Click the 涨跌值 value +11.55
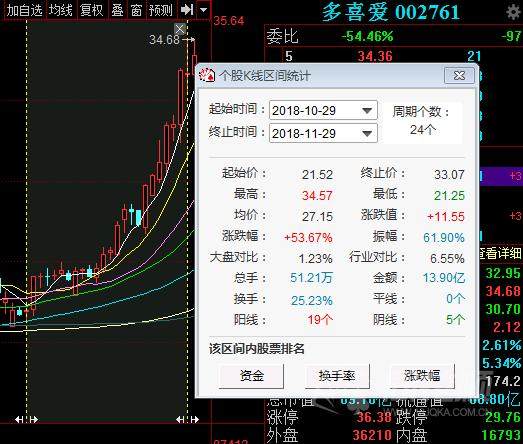Image resolution: width=523 pixels, height=444 pixels. coord(446,216)
